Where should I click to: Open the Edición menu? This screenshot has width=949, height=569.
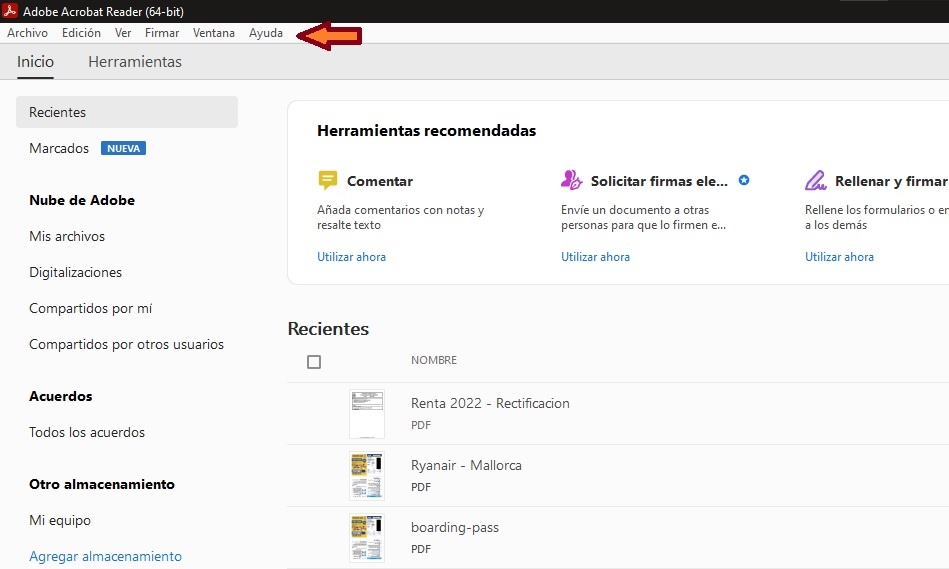(81, 33)
